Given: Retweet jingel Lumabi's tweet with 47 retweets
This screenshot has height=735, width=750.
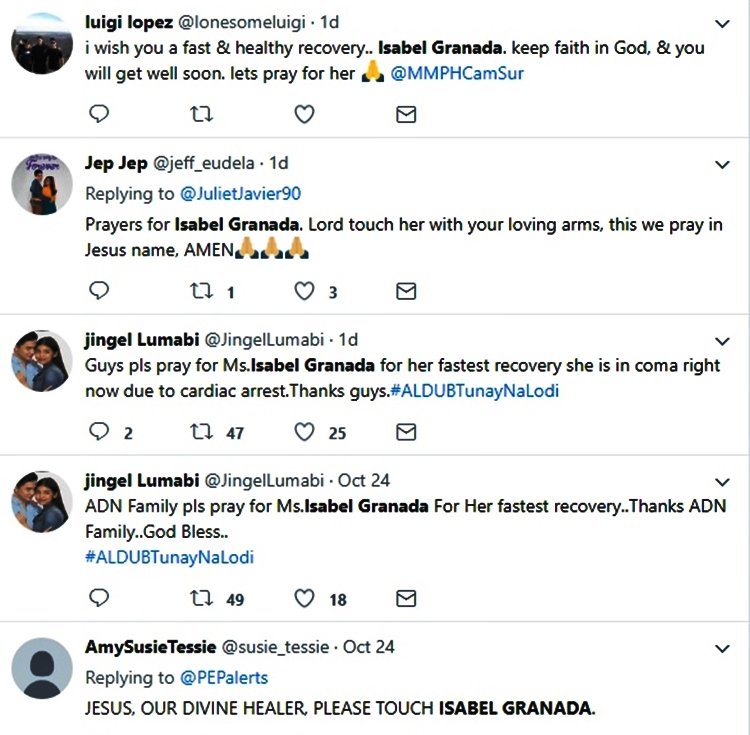Looking at the screenshot, I should [202, 432].
